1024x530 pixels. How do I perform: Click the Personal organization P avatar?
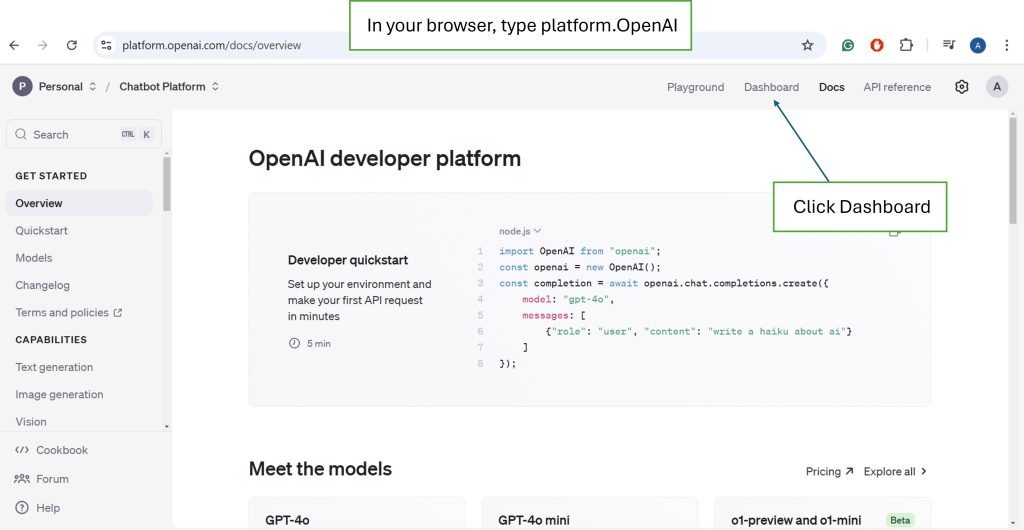(22, 86)
